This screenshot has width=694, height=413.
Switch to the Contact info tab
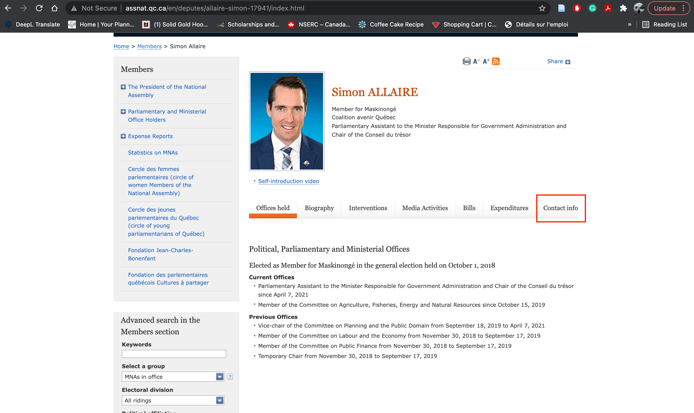coord(560,208)
